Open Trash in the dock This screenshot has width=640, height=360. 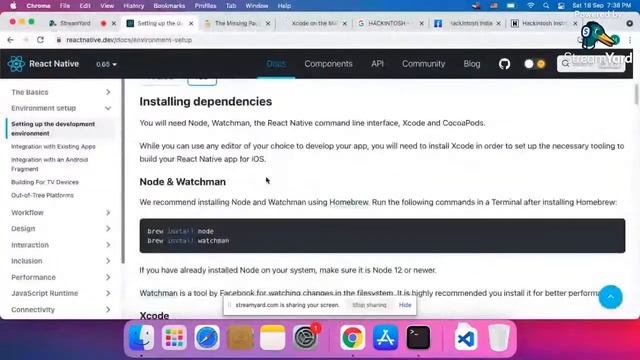pyautogui.click(x=499, y=338)
